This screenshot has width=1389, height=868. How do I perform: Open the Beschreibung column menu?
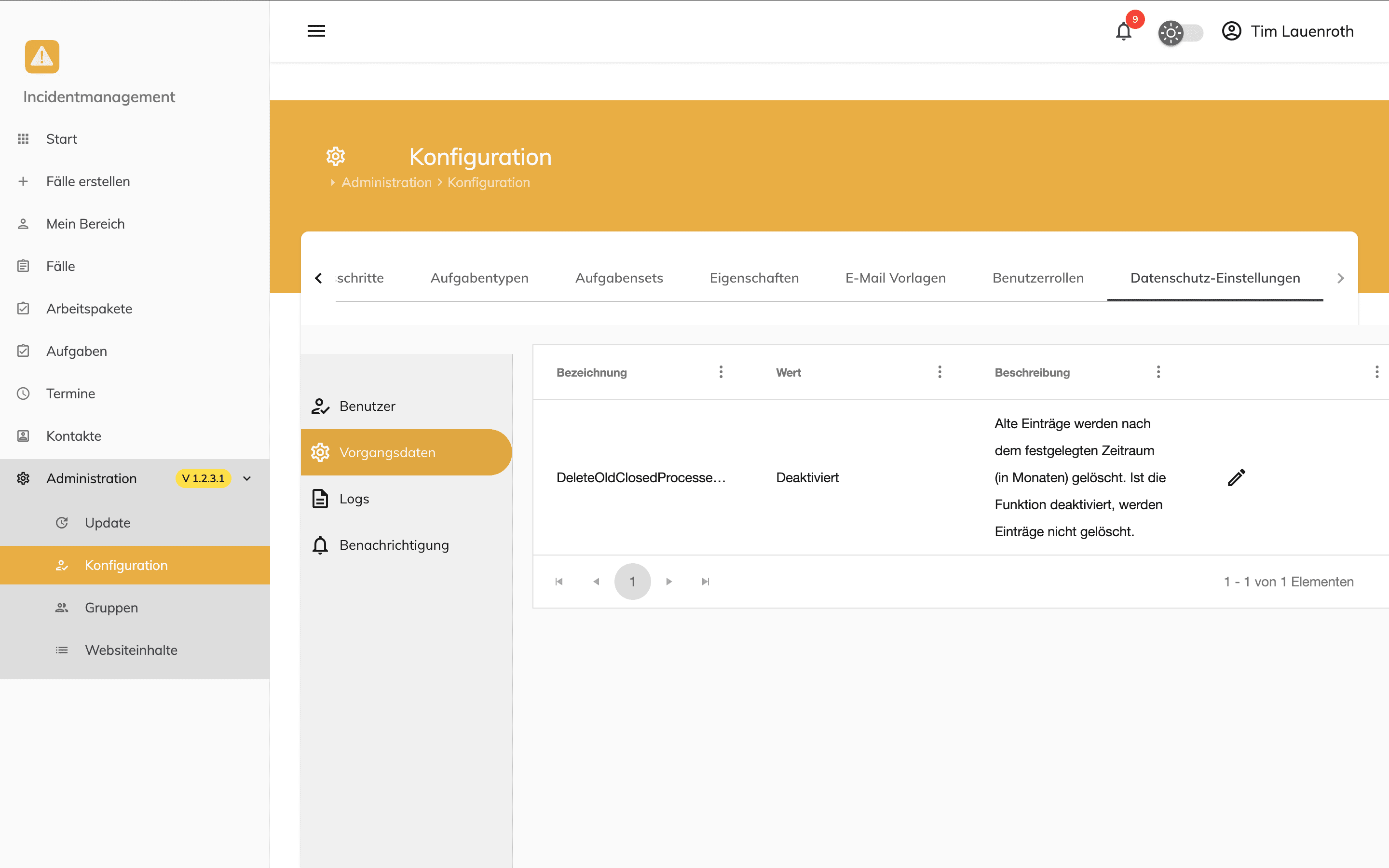click(x=1158, y=373)
